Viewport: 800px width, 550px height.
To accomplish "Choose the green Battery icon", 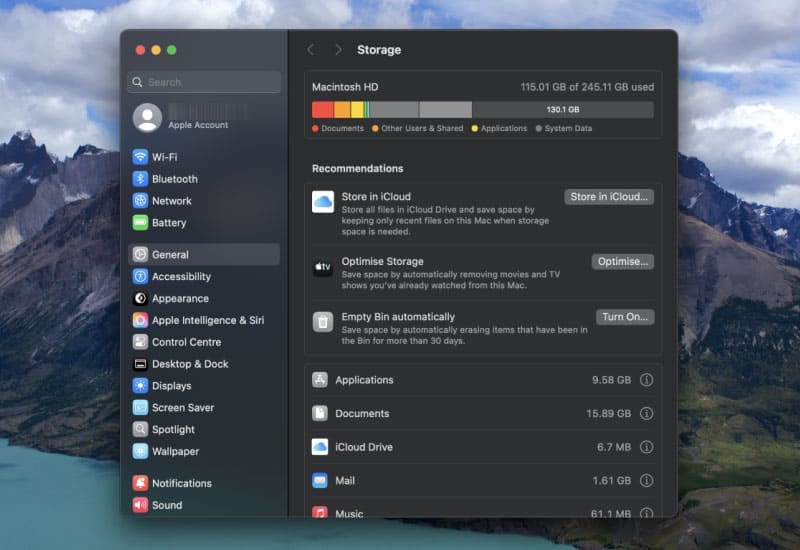I will (140, 222).
